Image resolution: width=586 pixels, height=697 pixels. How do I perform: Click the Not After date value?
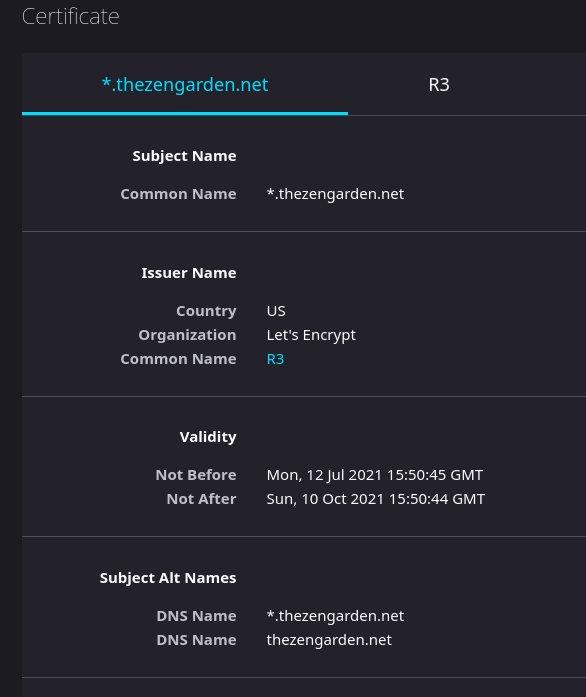(376, 499)
